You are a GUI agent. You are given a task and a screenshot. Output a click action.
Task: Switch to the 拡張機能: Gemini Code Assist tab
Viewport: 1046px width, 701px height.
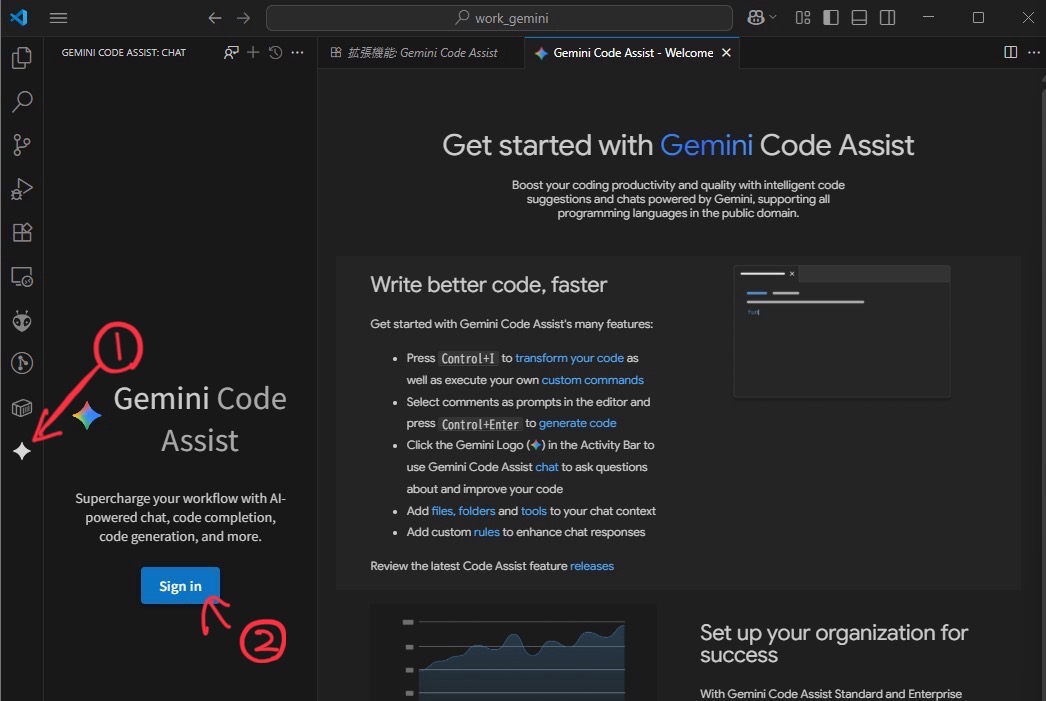(420, 52)
